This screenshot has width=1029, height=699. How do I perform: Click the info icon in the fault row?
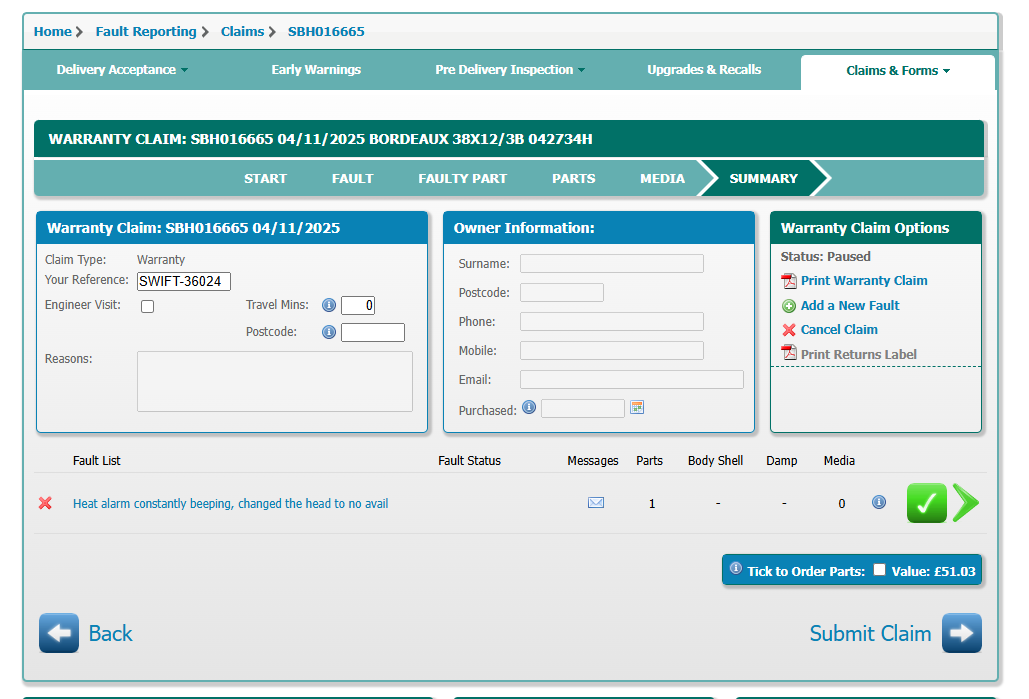879,502
